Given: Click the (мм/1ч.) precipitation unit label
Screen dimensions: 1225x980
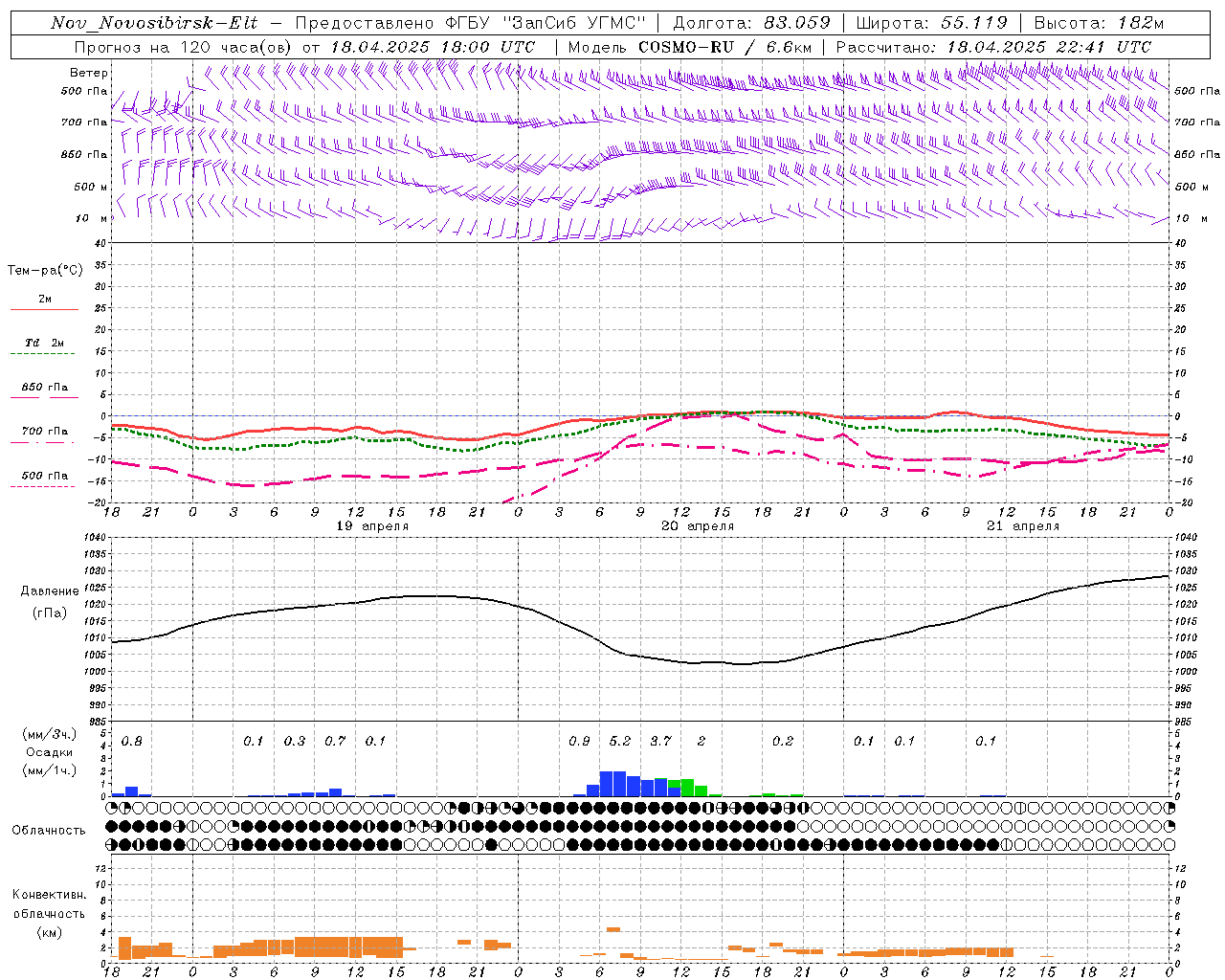Looking at the screenshot, I should (x=50, y=770).
